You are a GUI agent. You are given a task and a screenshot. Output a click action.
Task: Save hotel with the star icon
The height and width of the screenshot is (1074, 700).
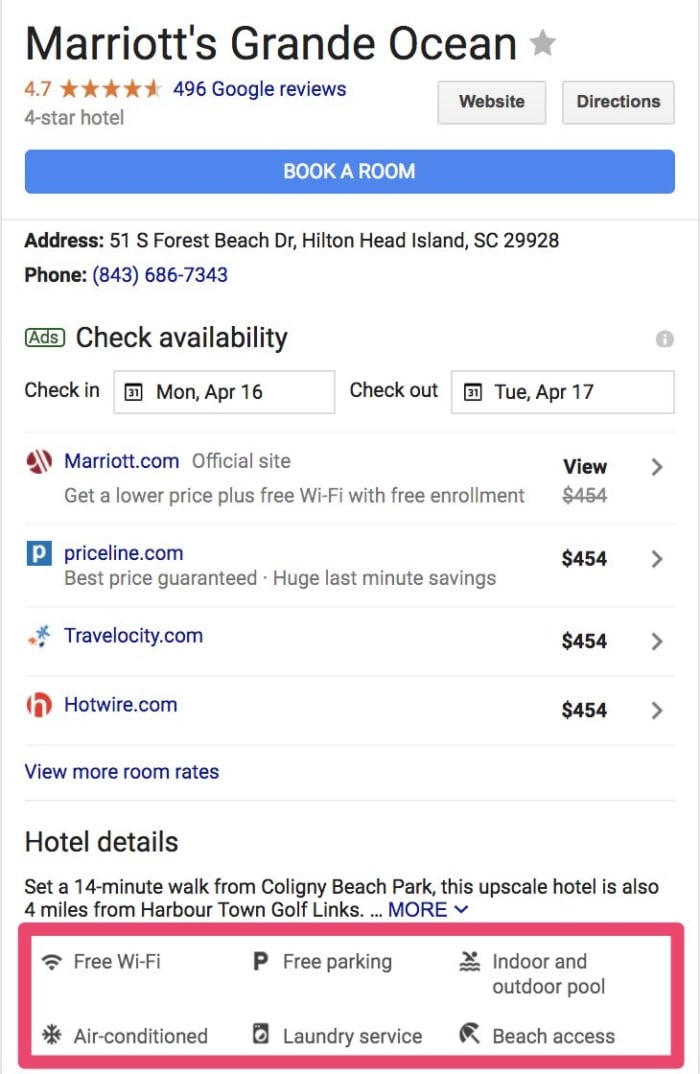click(x=542, y=43)
